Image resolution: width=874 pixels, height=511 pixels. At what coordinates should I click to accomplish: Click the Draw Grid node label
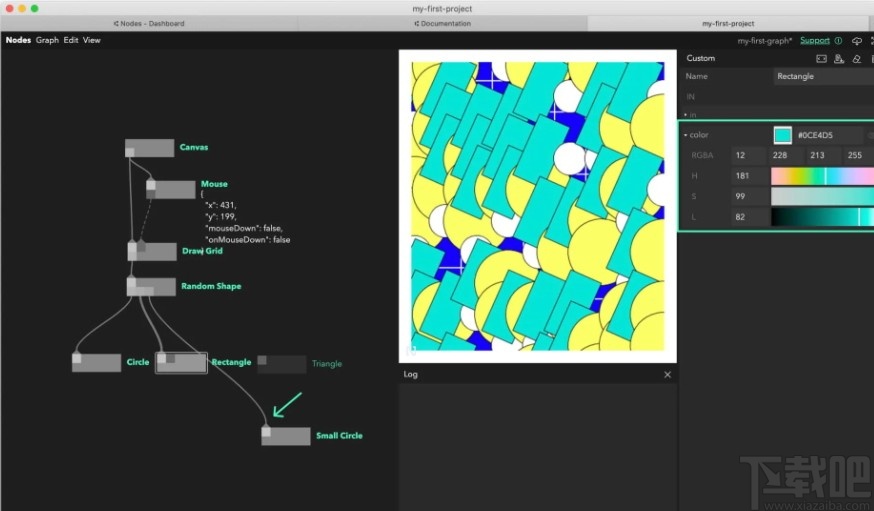(202, 251)
